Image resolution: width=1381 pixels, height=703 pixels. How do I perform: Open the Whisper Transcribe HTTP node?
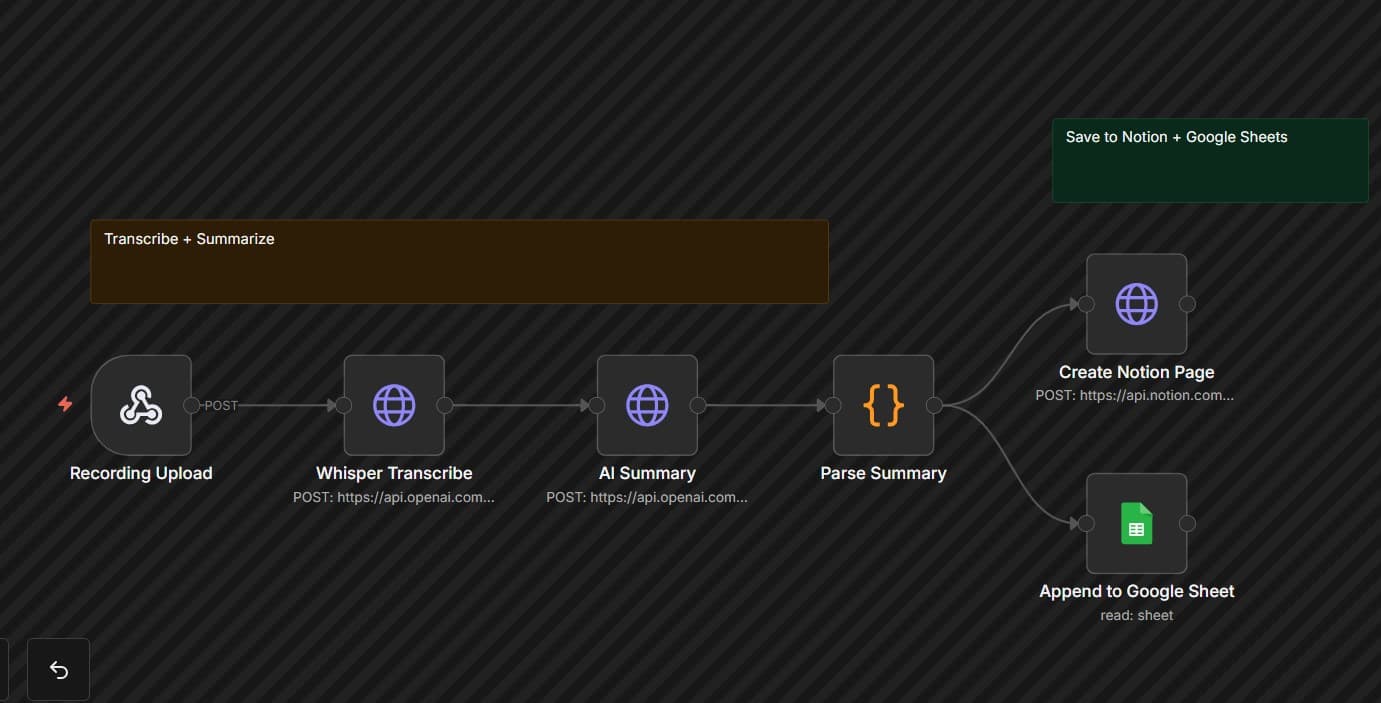coord(394,405)
